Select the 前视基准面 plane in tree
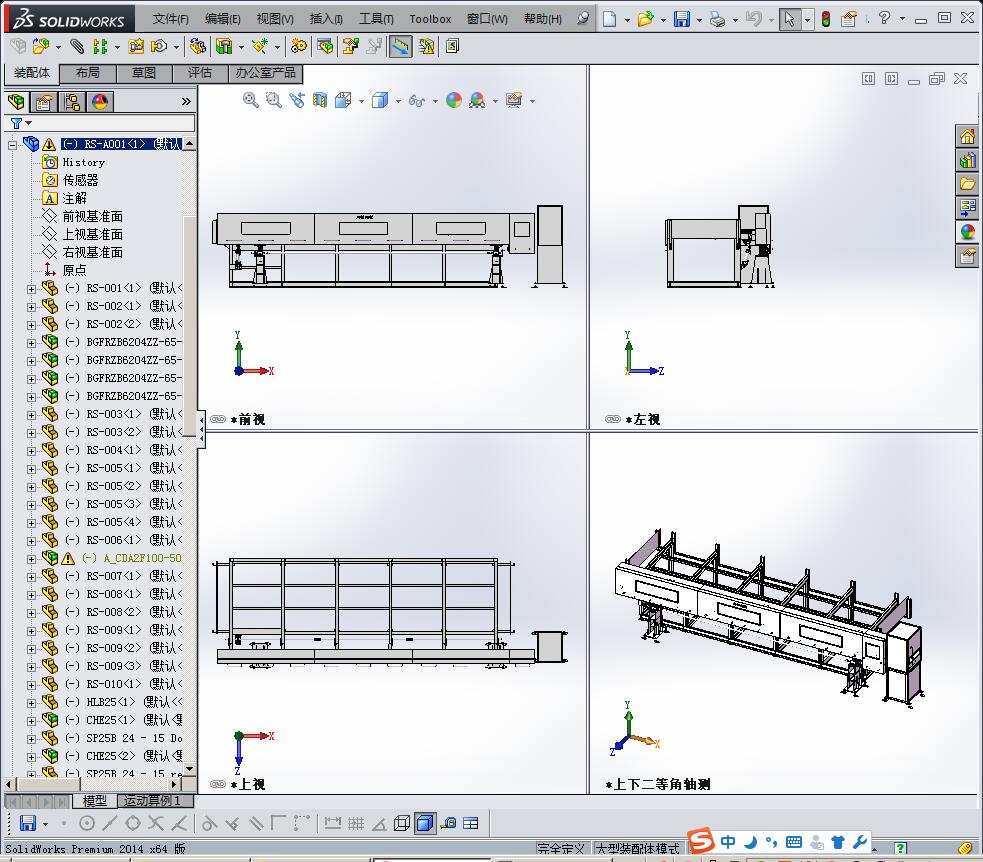983x862 pixels. pyautogui.click(x=92, y=216)
